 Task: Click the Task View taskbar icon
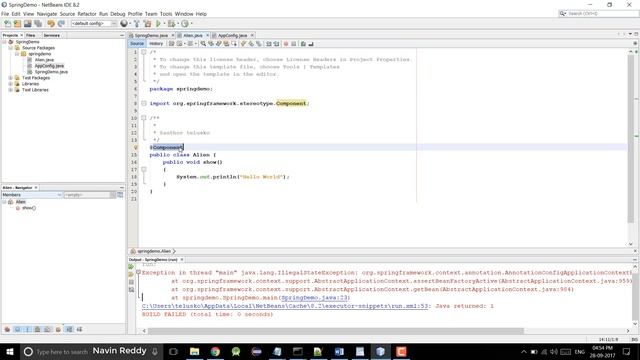click(x=173, y=351)
